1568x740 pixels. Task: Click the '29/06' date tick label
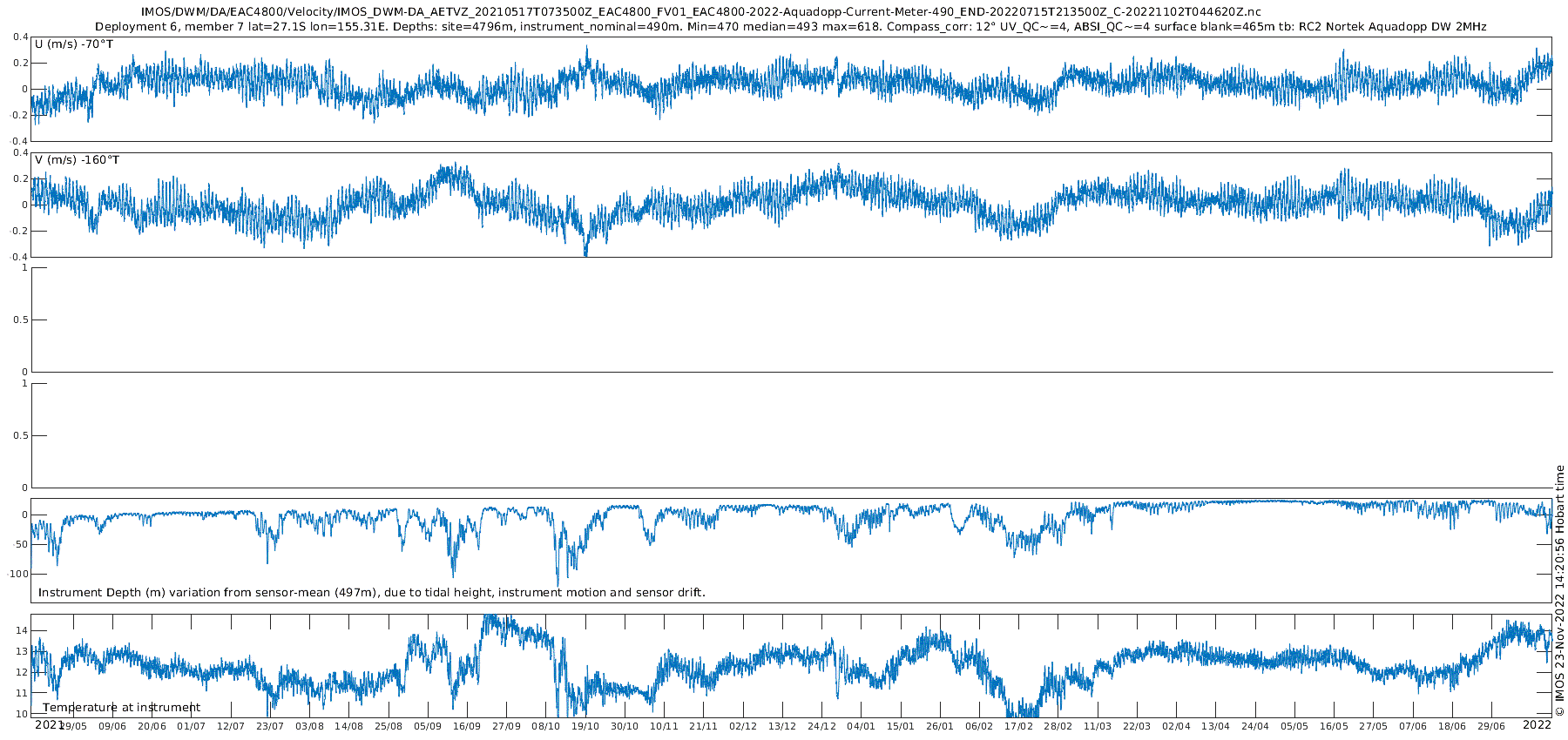pos(1491,726)
